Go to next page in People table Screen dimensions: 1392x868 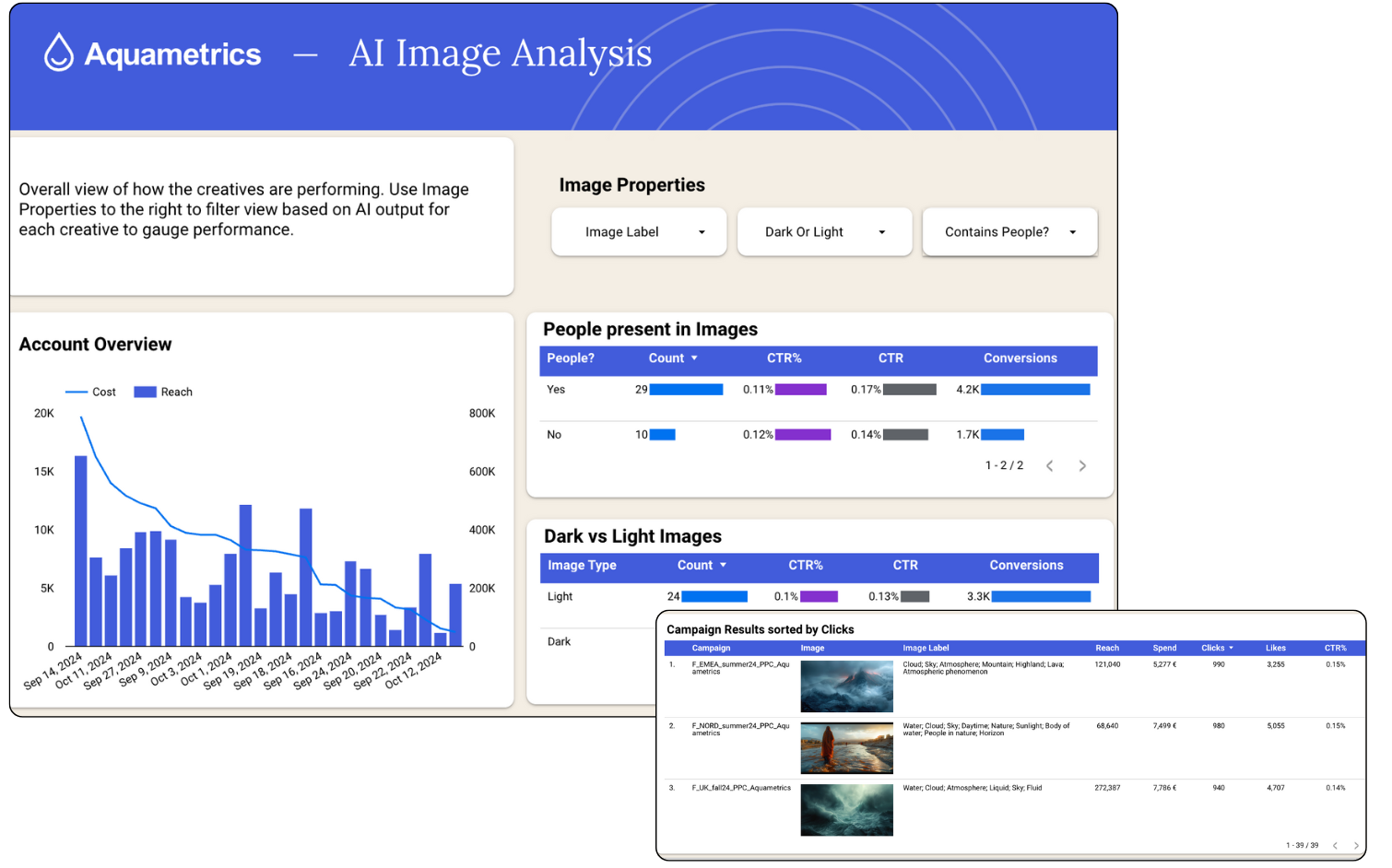[x=1082, y=466]
